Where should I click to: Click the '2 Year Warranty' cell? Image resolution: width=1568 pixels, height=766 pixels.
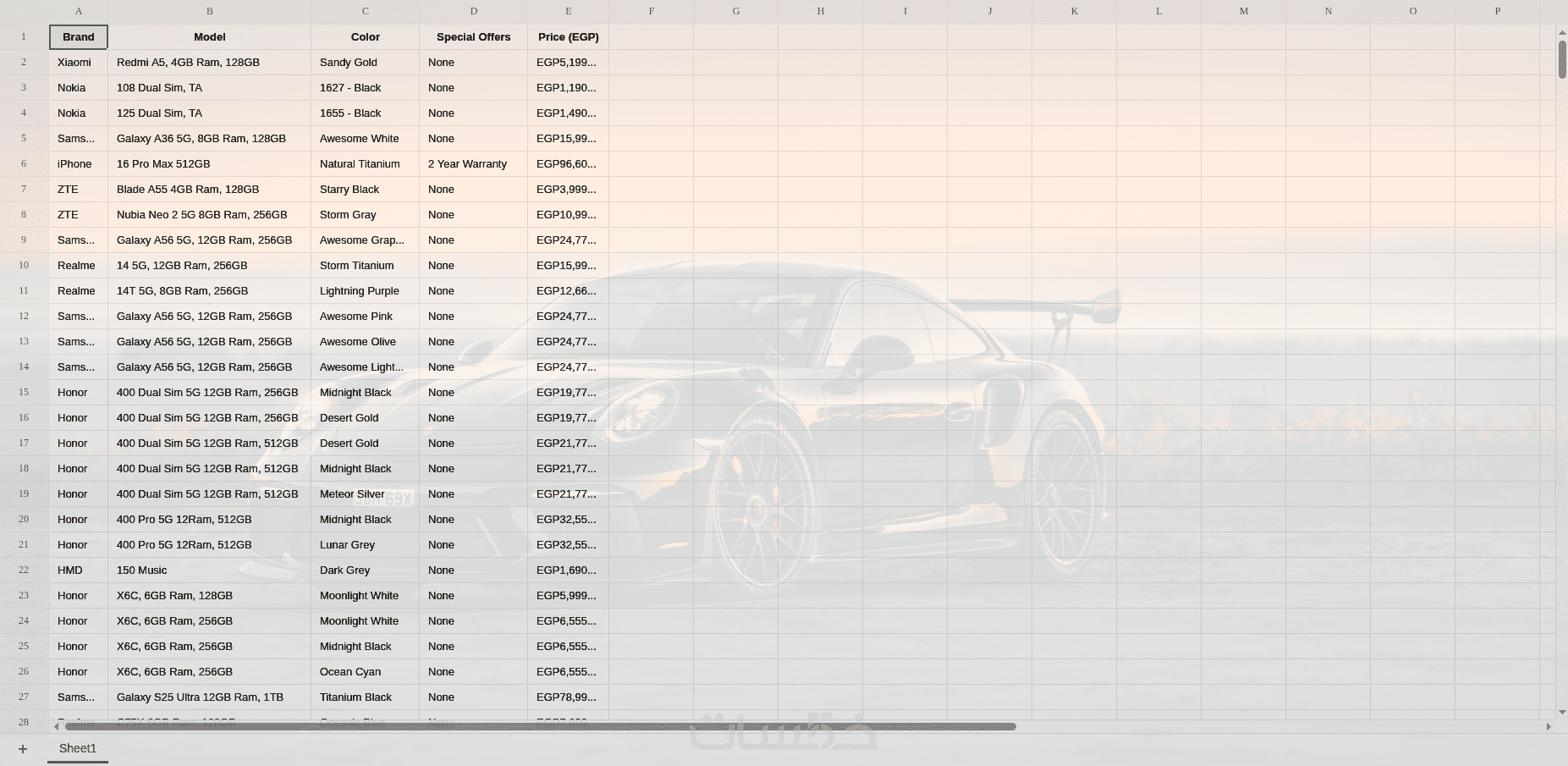click(474, 164)
